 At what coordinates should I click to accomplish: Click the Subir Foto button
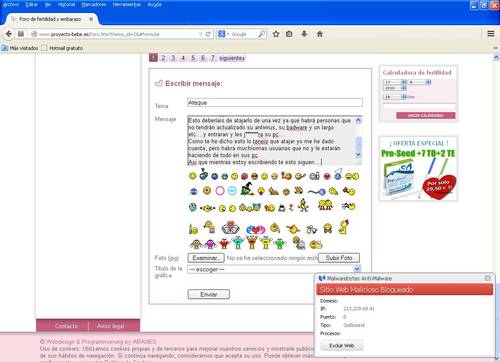[339, 258]
